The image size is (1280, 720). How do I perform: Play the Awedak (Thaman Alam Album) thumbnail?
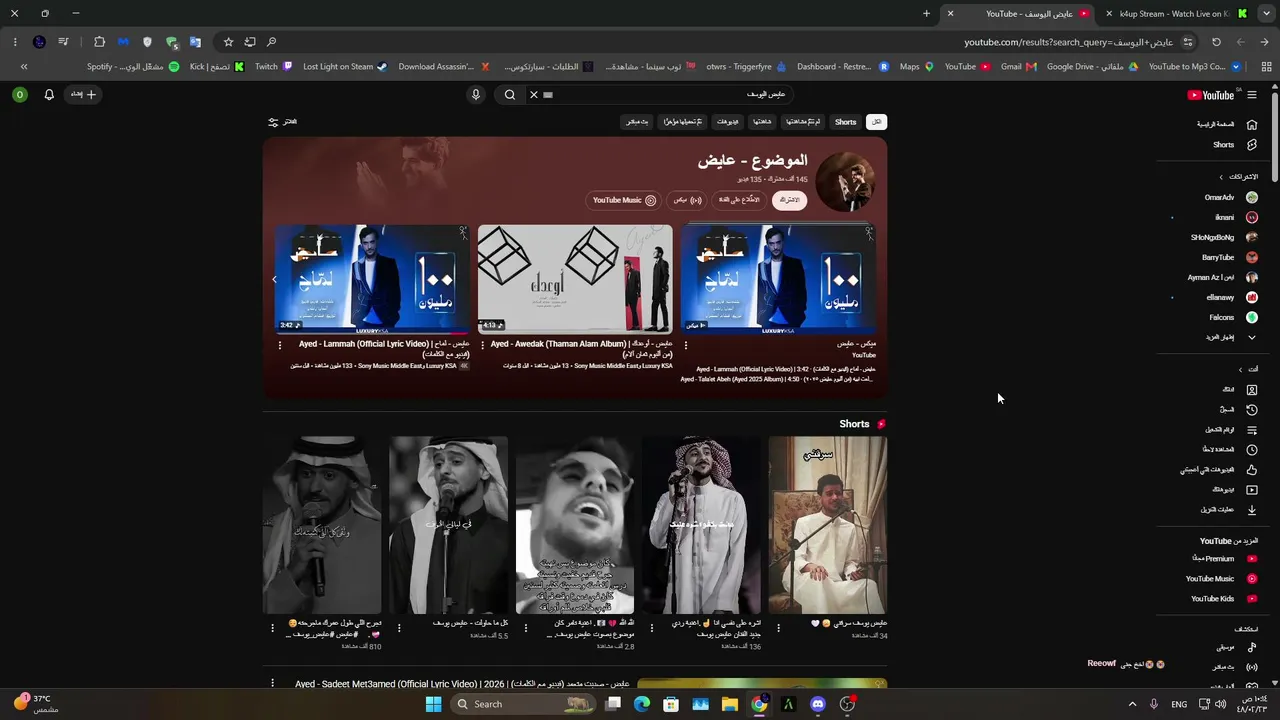575,279
